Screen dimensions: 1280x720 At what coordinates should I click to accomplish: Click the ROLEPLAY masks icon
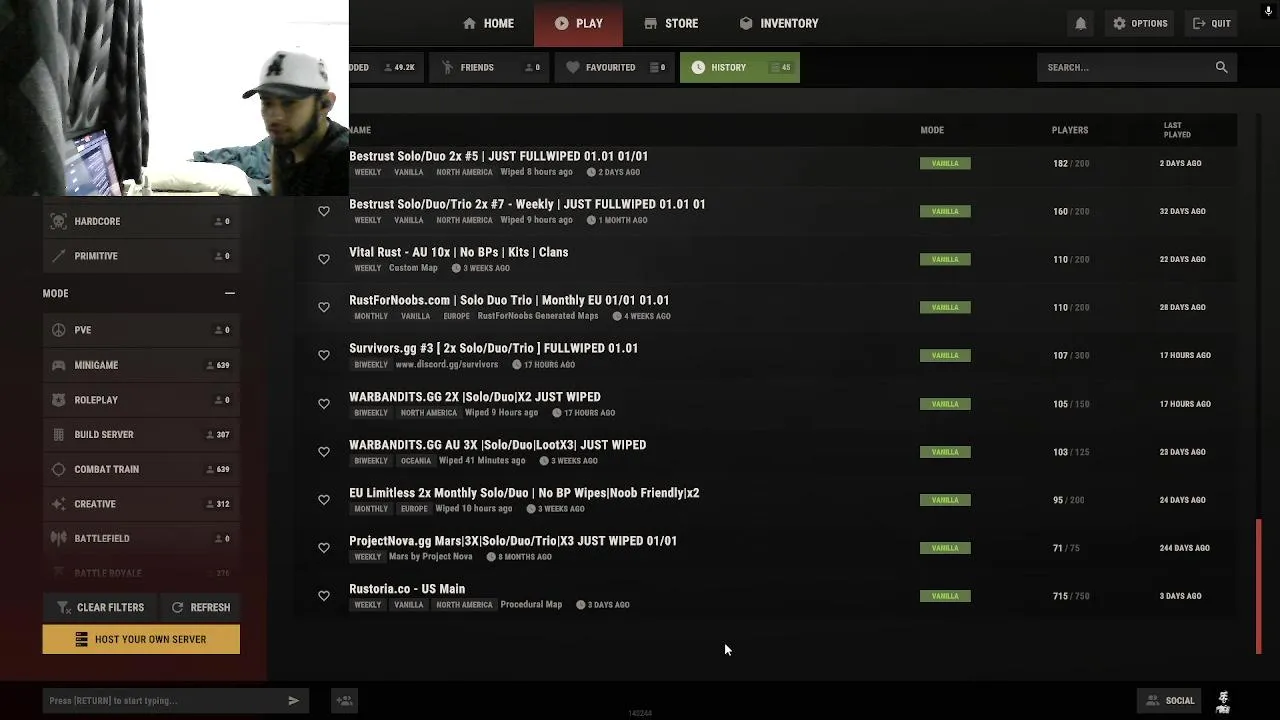[58, 400]
